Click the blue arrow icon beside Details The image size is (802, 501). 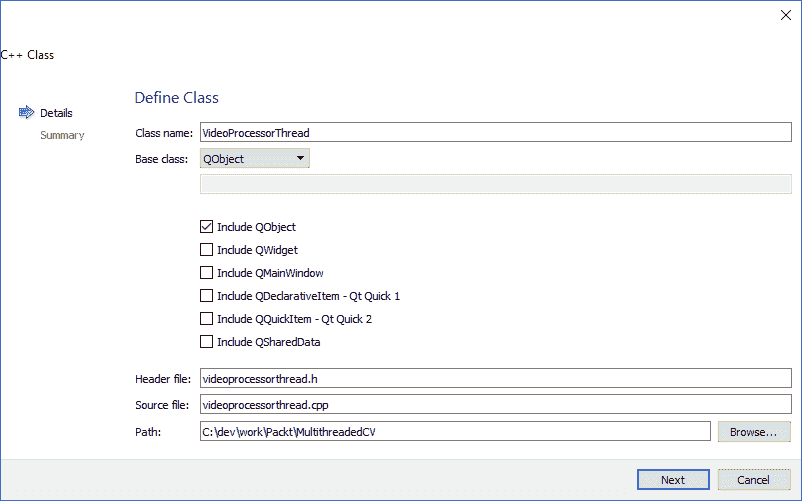click(x=27, y=113)
